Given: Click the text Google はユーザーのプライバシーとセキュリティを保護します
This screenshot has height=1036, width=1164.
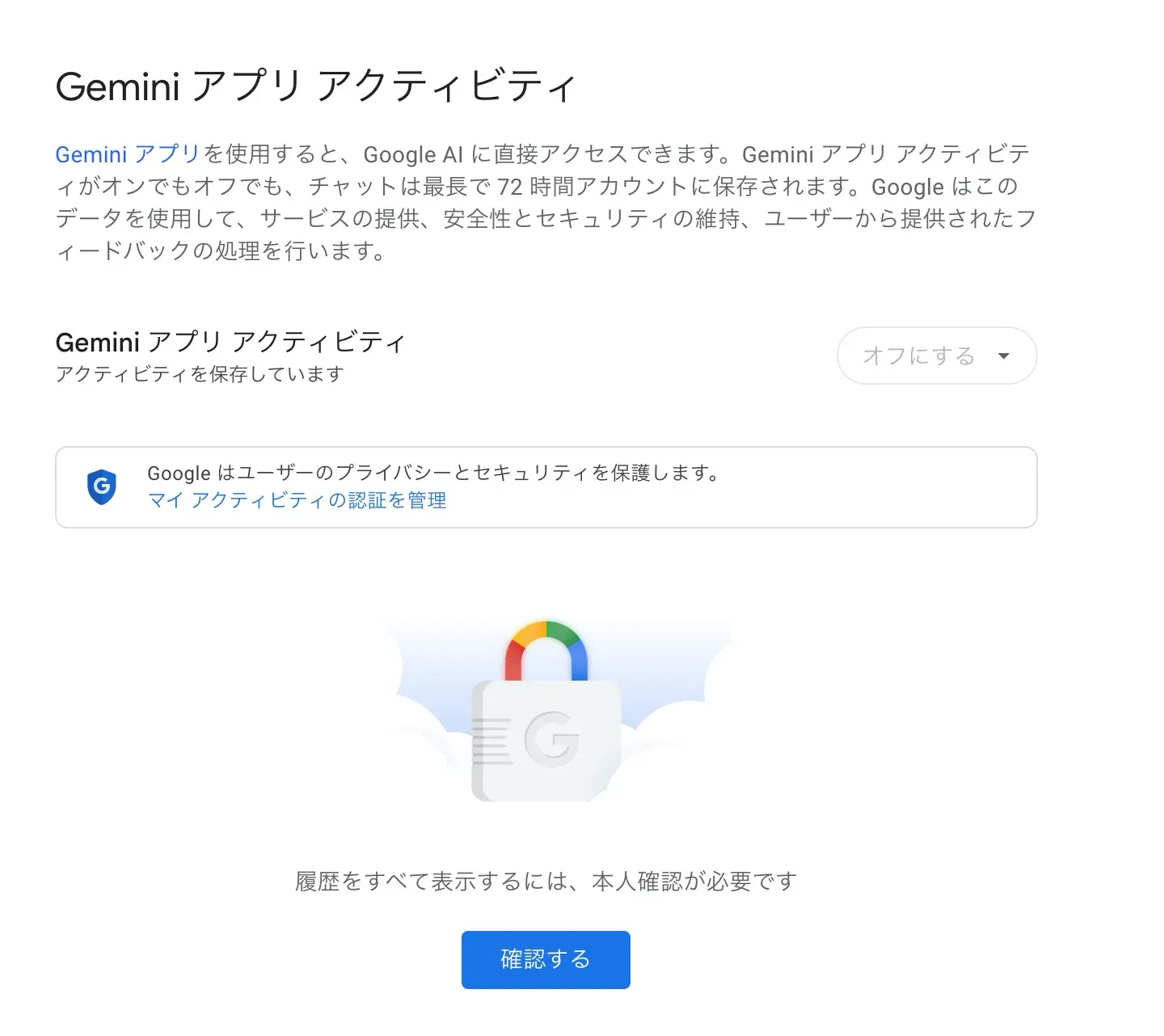Looking at the screenshot, I should [433, 473].
